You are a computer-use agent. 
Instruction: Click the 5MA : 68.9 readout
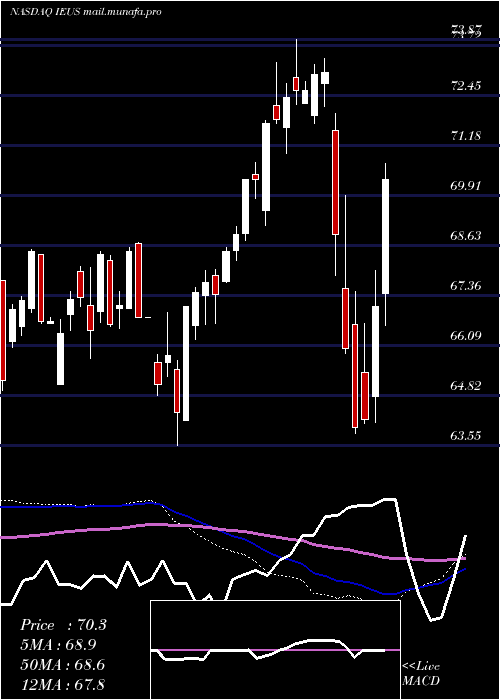pyautogui.click(x=58, y=645)
